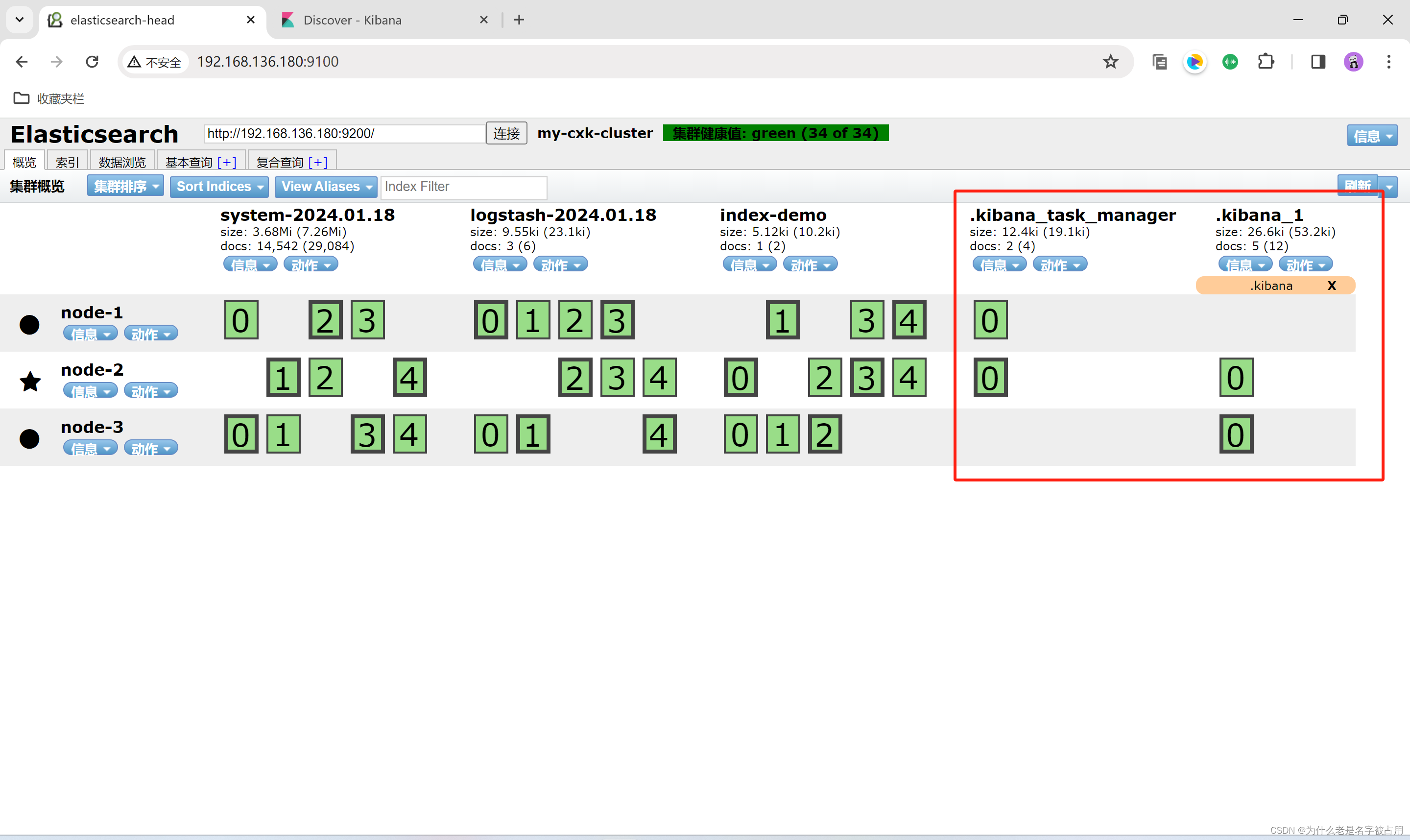Screen dimensions: 1410x840
Task: Open the Chrome three-dot menu
Action: [x=1388, y=62]
